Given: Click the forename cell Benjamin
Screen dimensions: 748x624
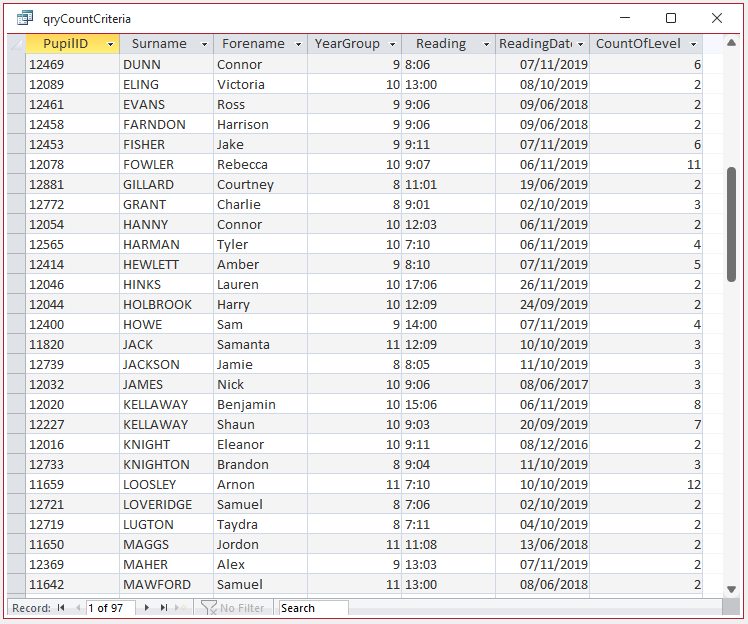Looking at the screenshot, I should point(260,405).
